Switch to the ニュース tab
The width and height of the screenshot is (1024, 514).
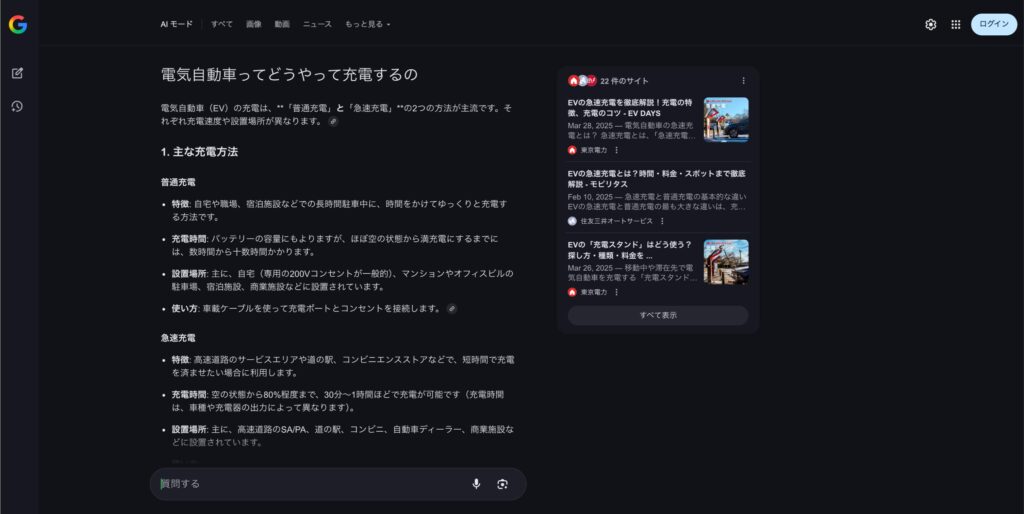(317, 24)
